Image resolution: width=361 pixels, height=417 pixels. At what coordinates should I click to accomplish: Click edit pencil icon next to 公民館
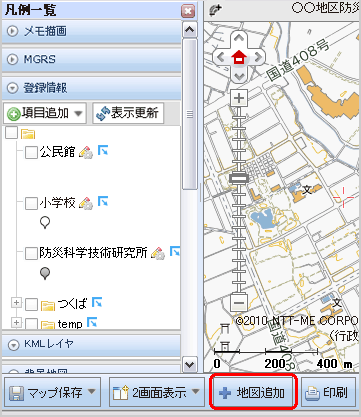coord(86,152)
